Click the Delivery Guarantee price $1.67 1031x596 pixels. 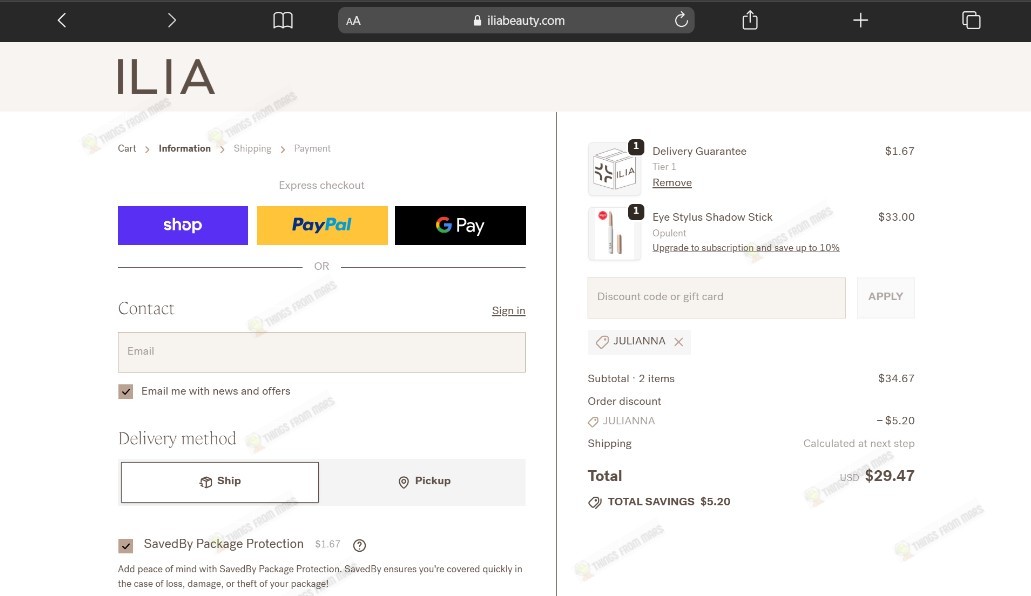click(x=899, y=151)
